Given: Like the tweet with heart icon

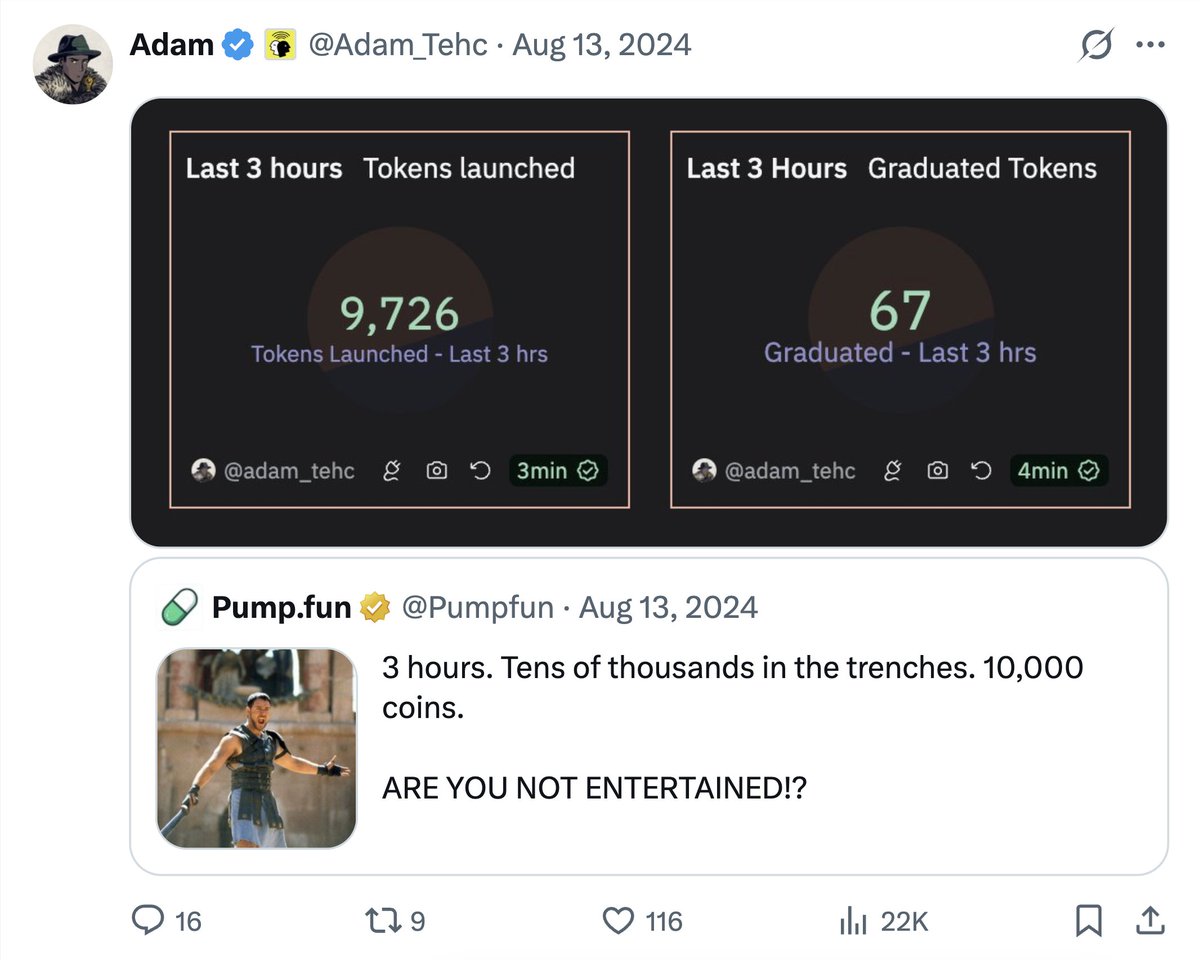Looking at the screenshot, I should [x=621, y=920].
